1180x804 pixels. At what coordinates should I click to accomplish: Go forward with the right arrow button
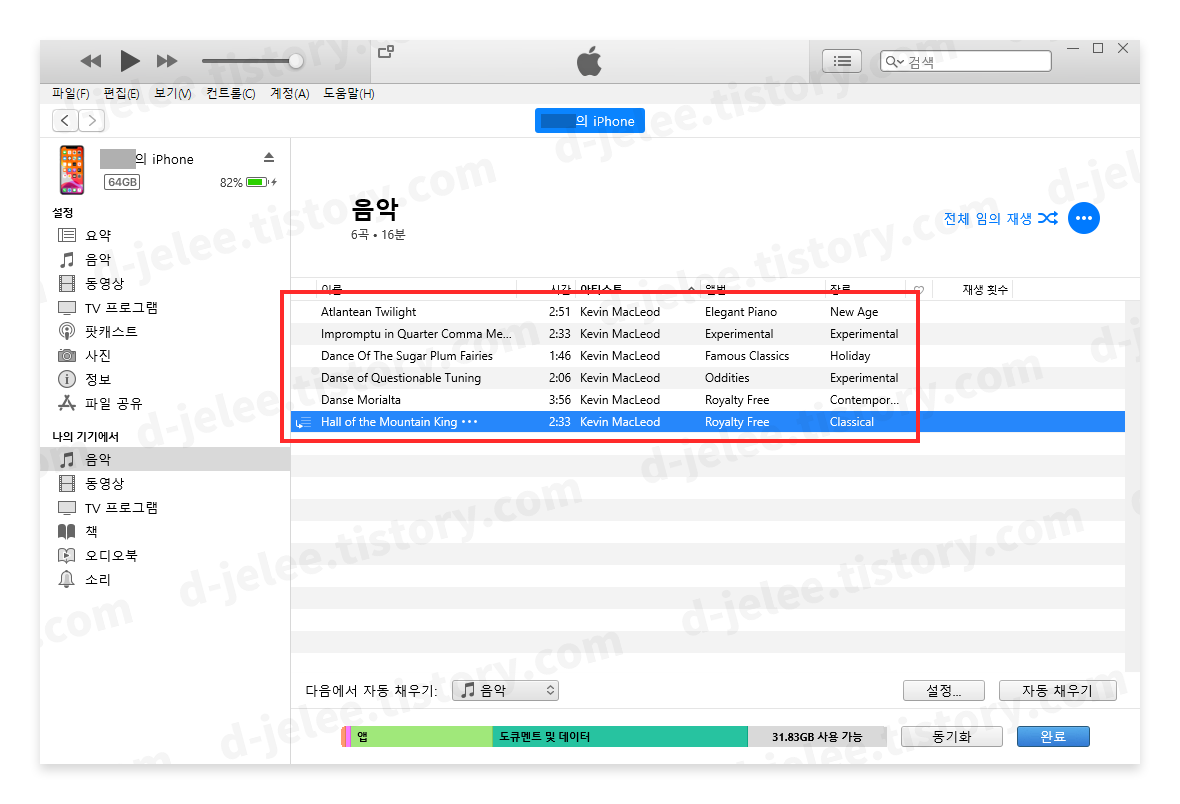coord(92,120)
